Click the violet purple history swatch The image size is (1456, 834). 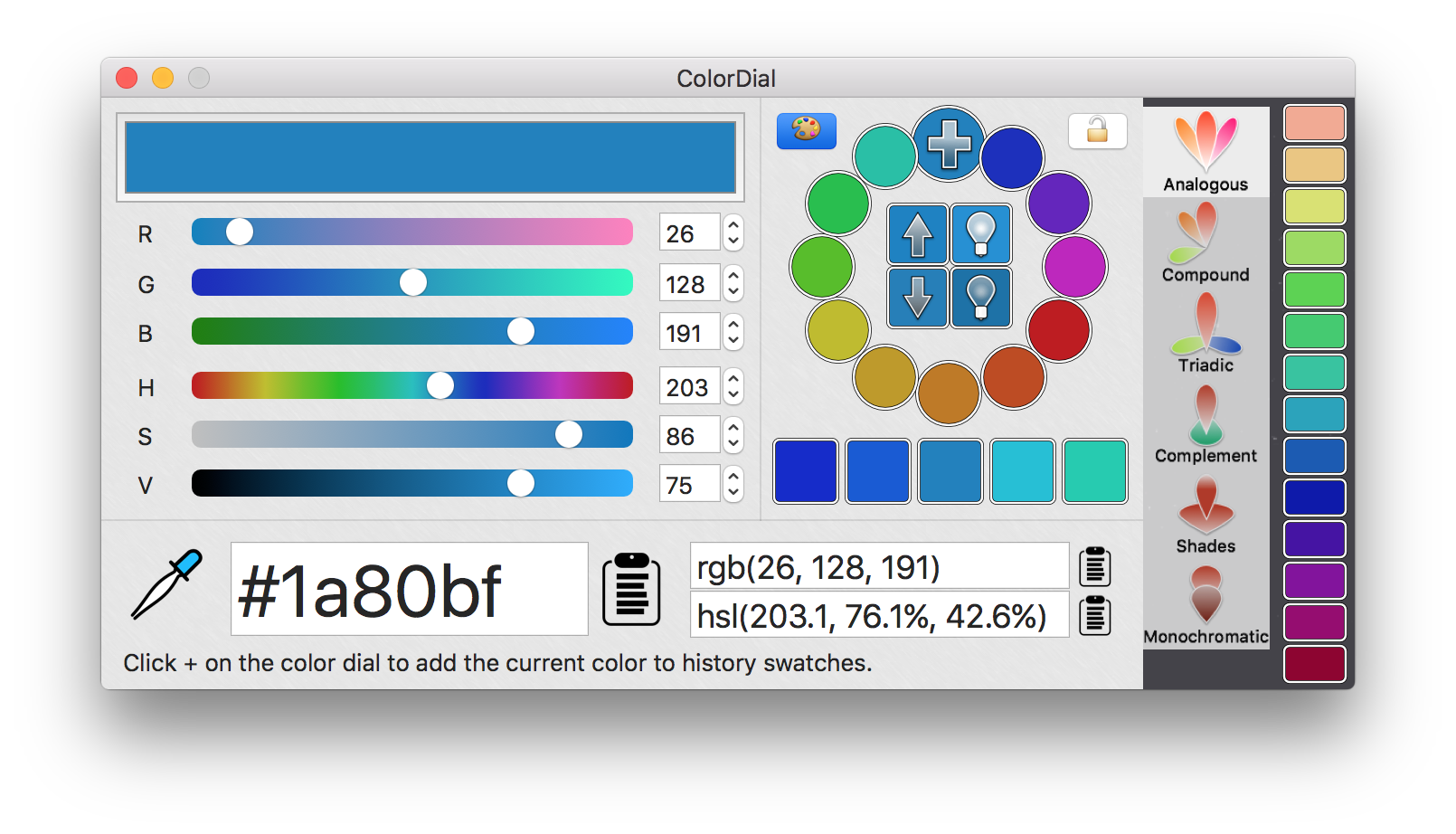coord(1315,581)
